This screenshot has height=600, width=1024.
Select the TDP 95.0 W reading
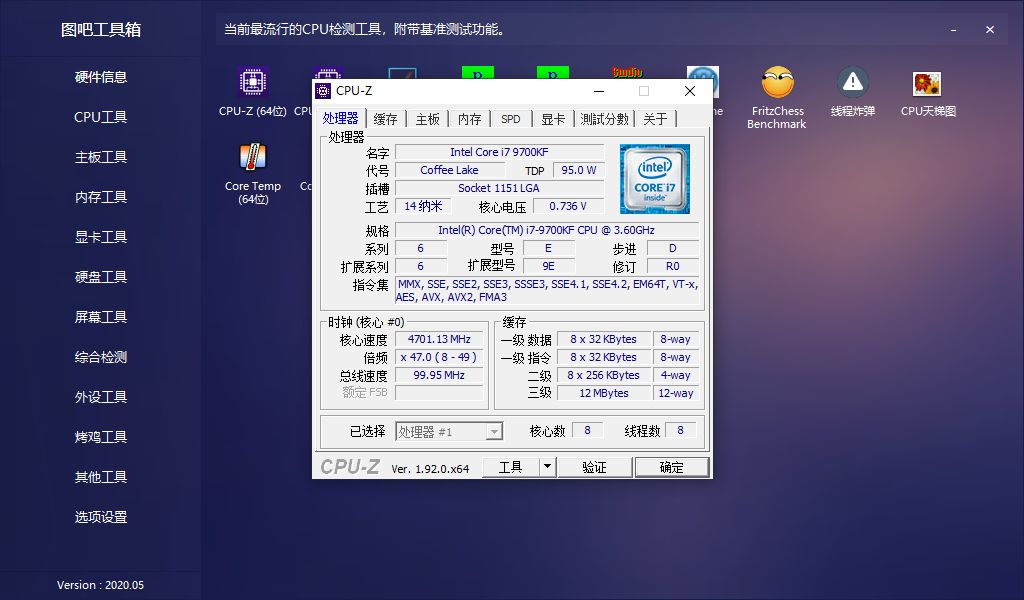pyautogui.click(x=578, y=169)
